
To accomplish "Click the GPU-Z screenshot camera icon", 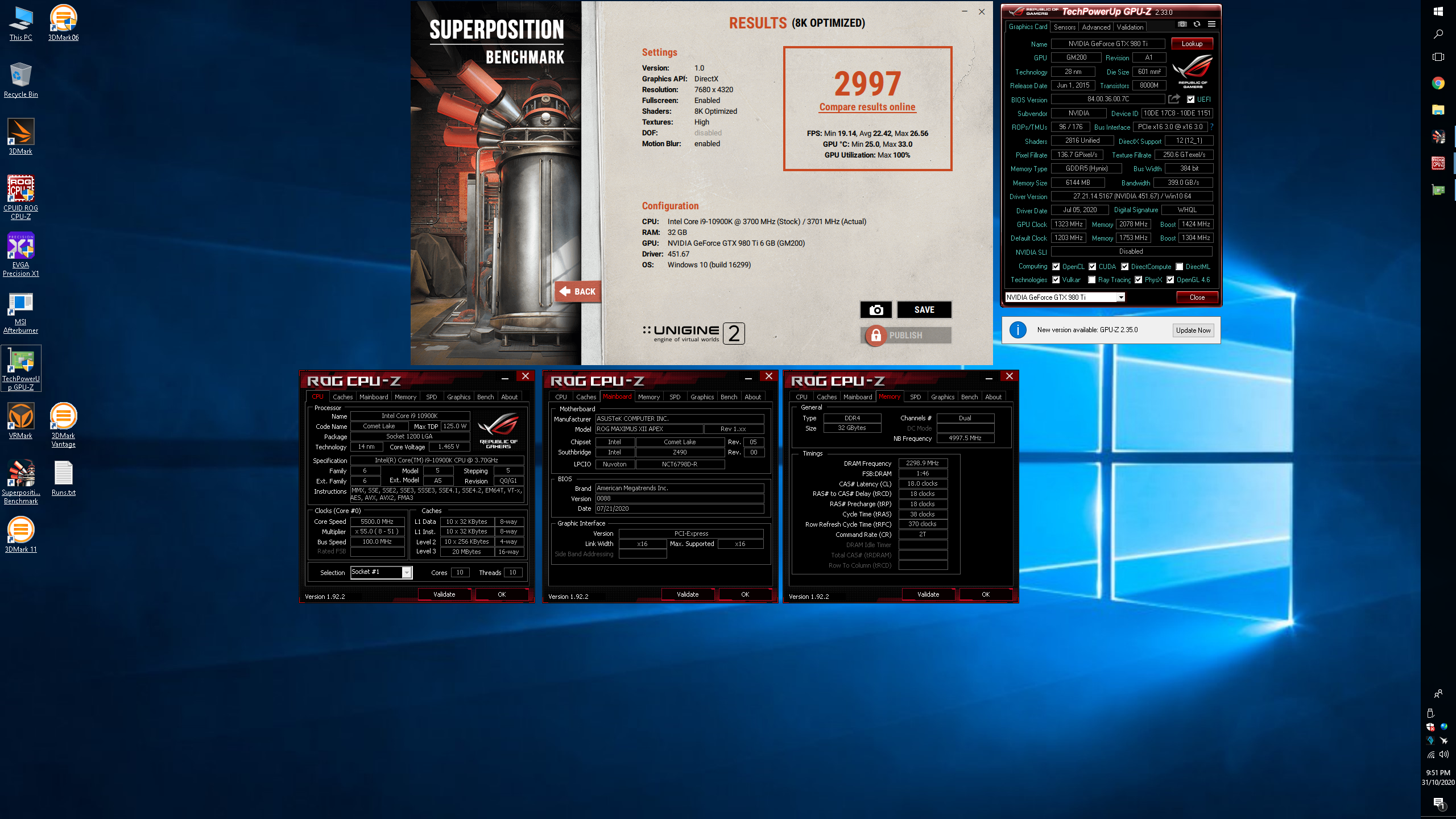I will pyautogui.click(x=1182, y=24).
